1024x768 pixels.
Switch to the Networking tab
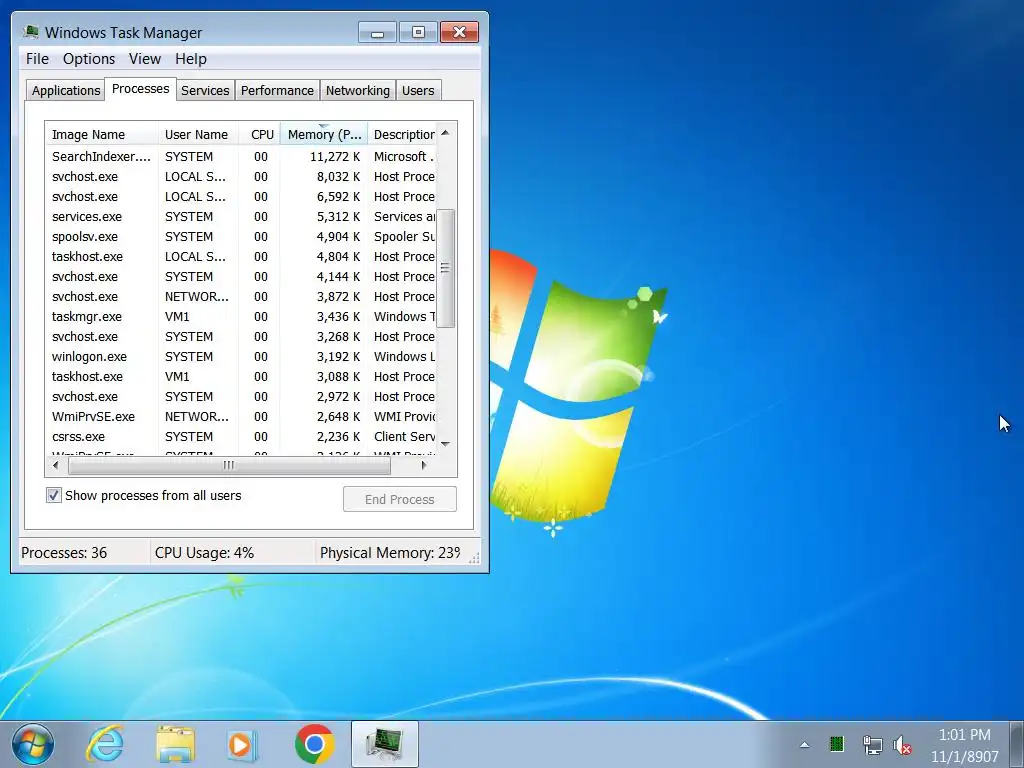pos(357,91)
